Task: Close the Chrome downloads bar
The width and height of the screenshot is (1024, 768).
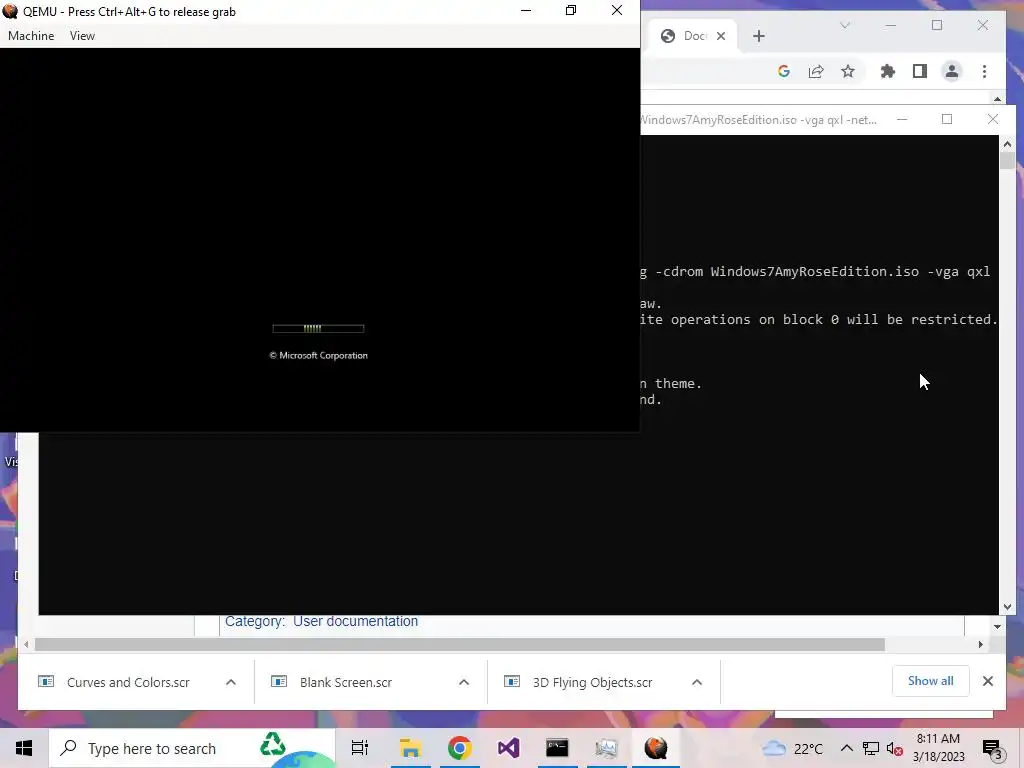Action: (x=987, y=681)
